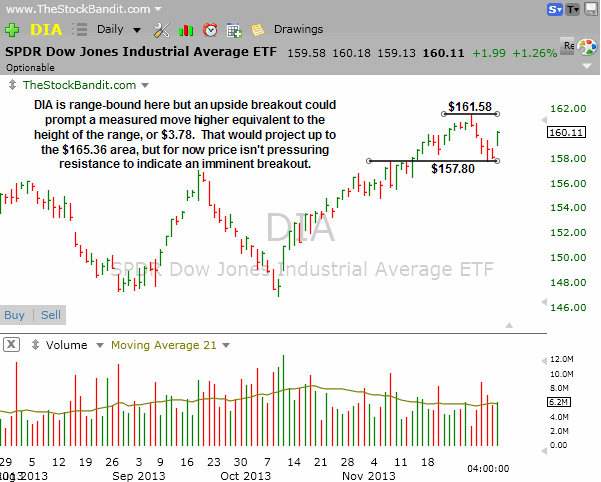This screenshot has height=482, width=601.
Task: Click the 158.00 price axis label
Action: pyautogui.click(x=568, y=158)
